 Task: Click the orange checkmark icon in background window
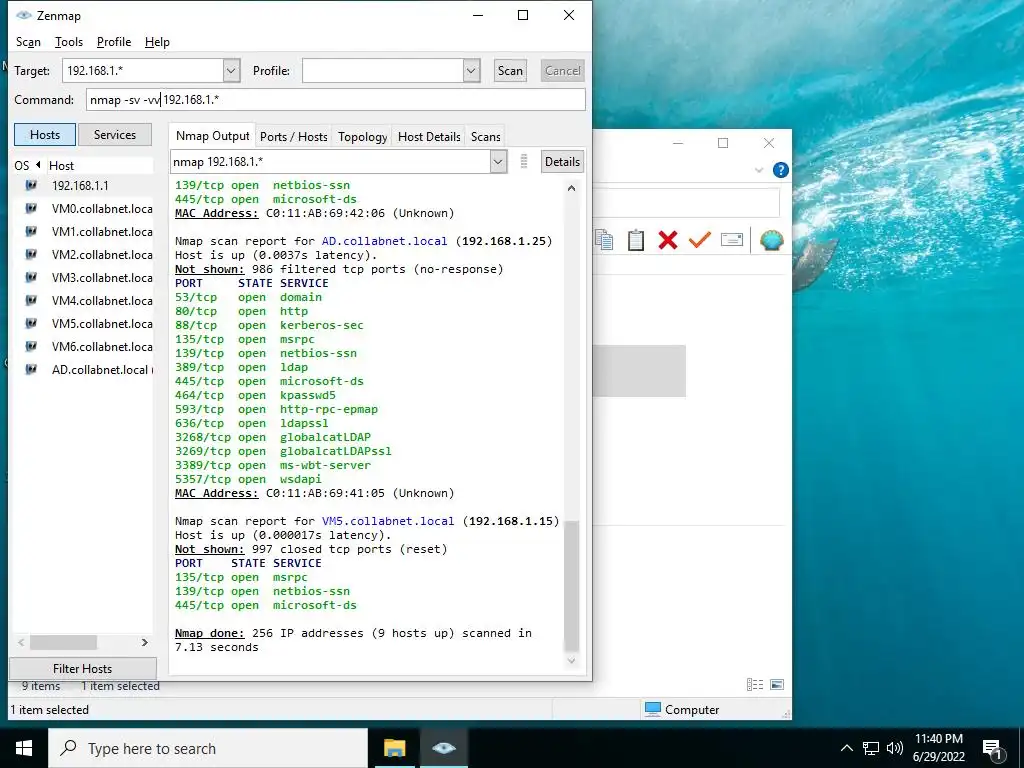[699, 240]
